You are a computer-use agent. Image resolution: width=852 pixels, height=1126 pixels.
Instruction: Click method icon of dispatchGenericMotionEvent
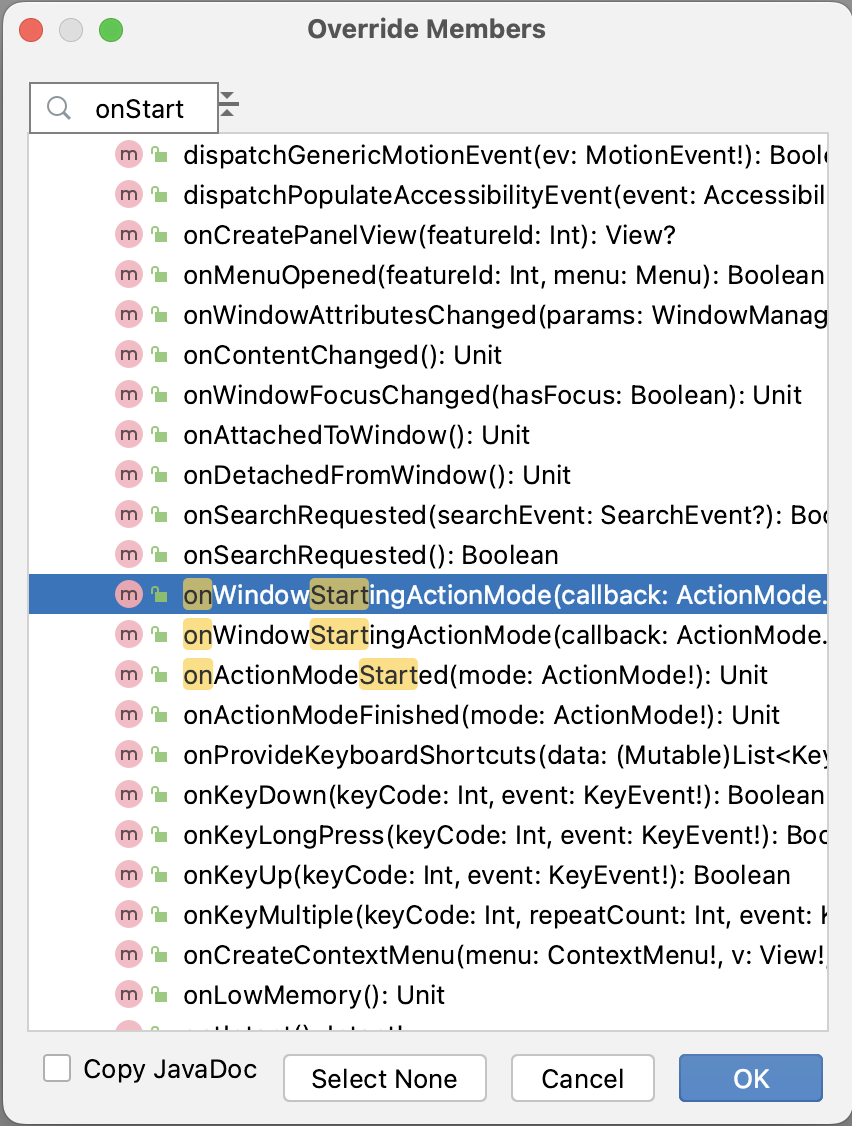point(129,155)
